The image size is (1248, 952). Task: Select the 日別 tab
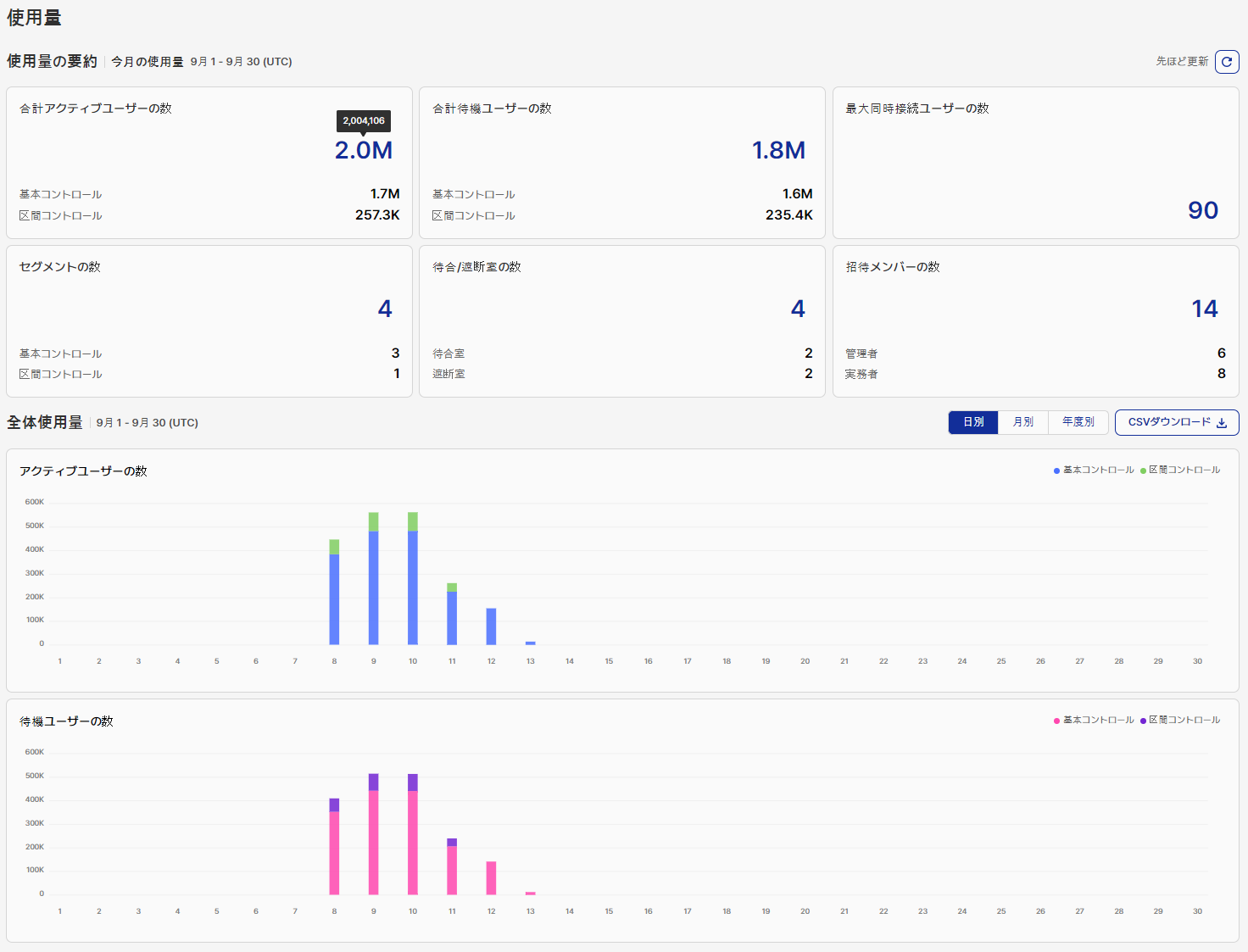(973, 422)
